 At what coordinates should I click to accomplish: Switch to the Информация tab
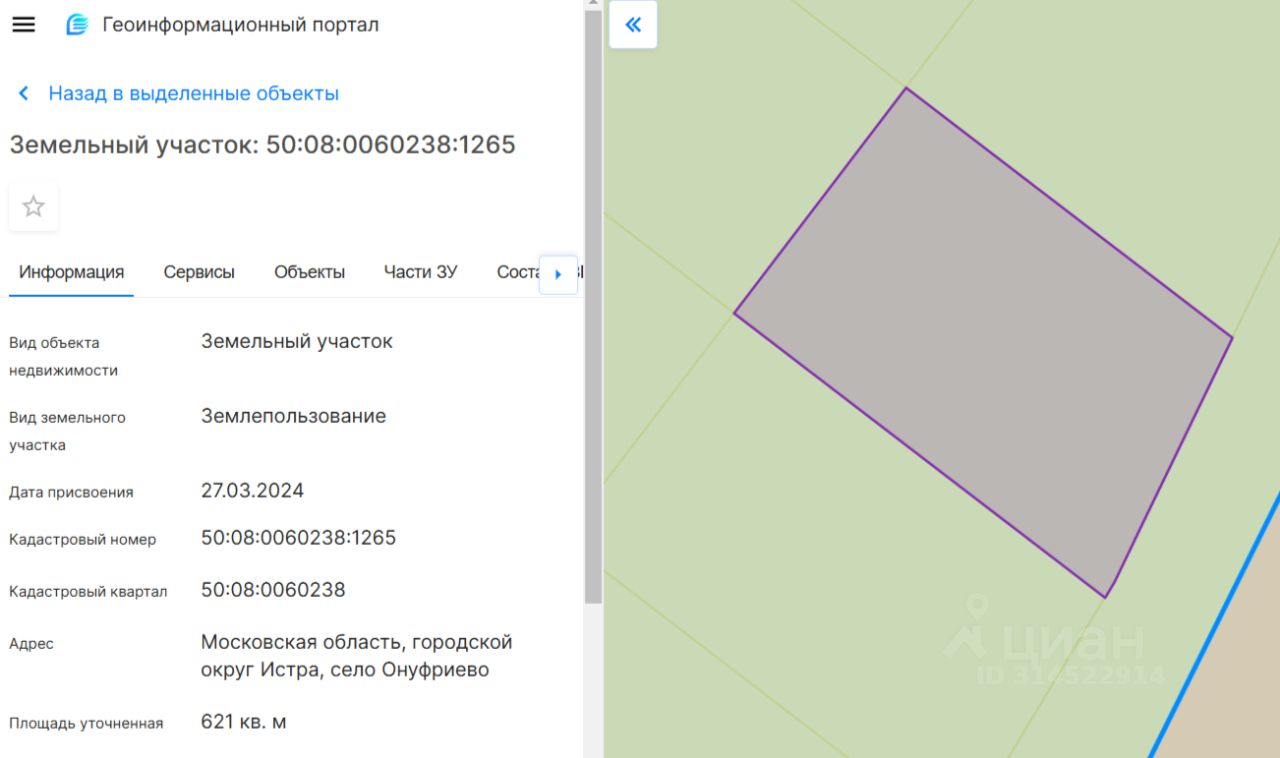pyautogui.click(x=71, y=272)
